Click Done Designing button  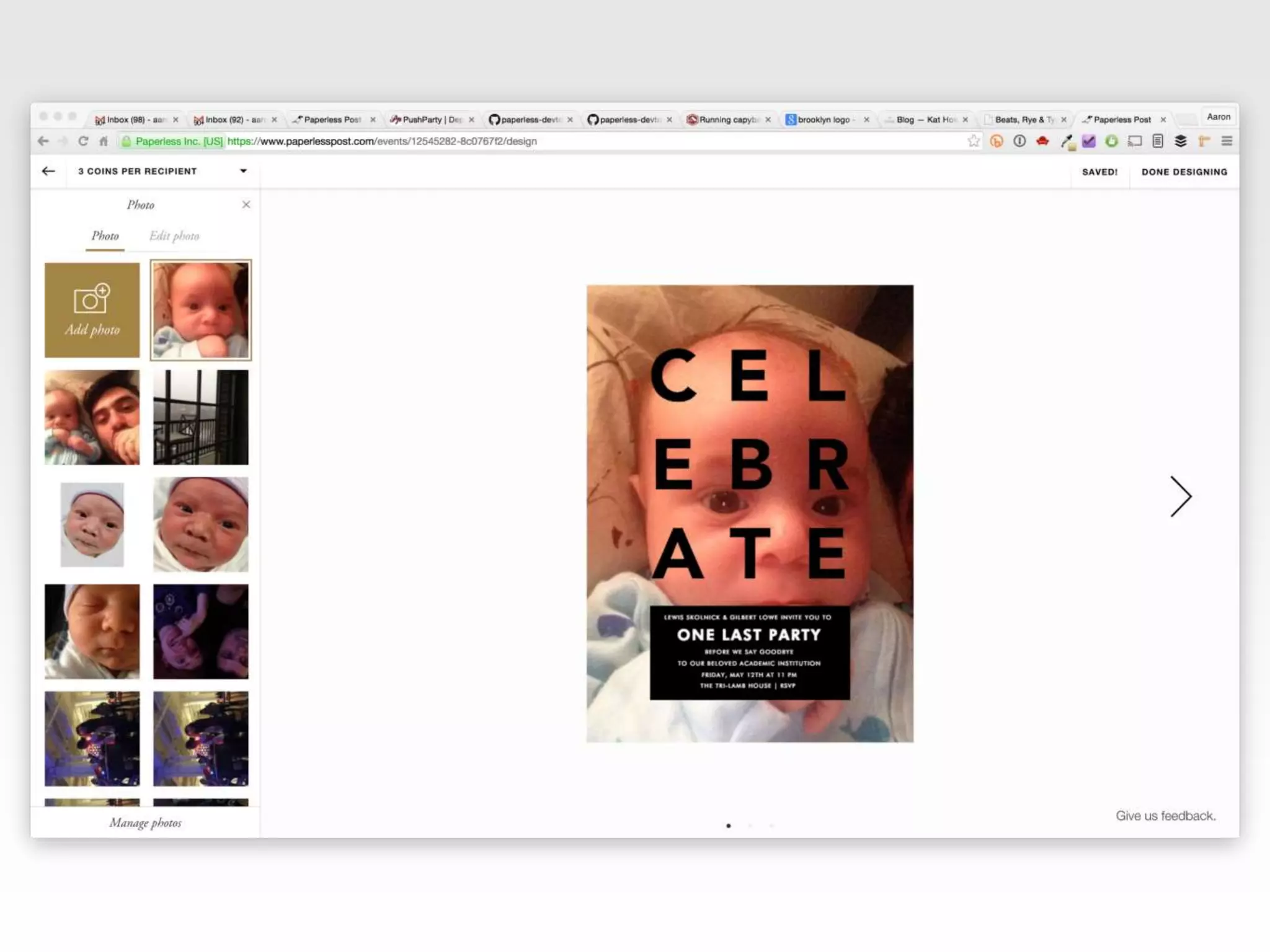pyautogui.click(x=1184, y=172)
